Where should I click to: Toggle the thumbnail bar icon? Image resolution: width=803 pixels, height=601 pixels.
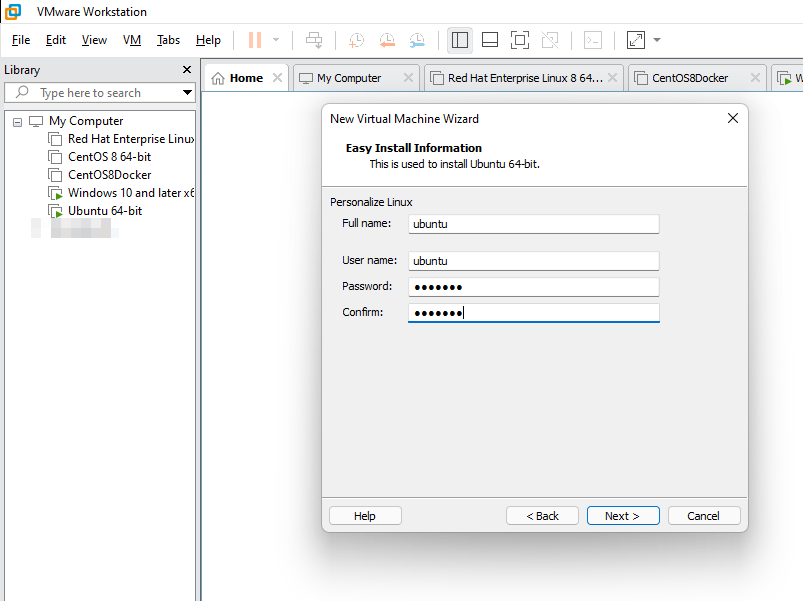pyautogui.click(x=490, y=40)
